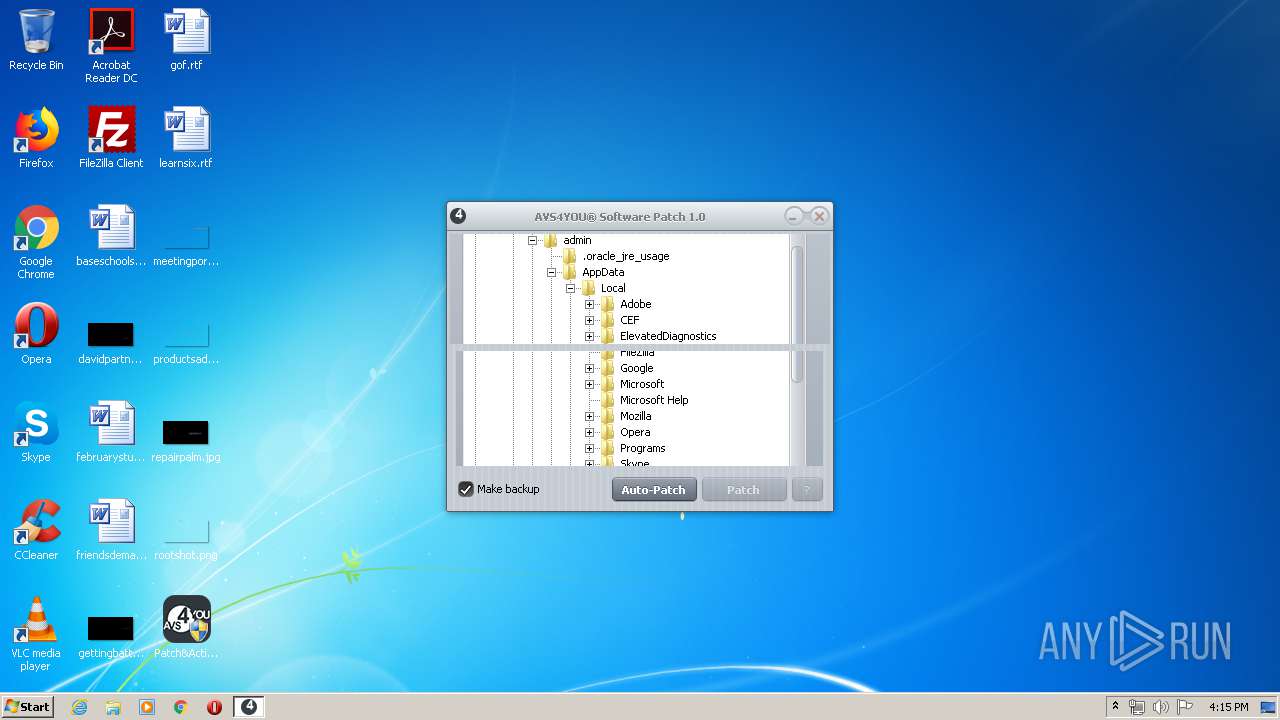1280x720 pixels.
Task: Select the Mozilla folder label
Action: point(635,416)
